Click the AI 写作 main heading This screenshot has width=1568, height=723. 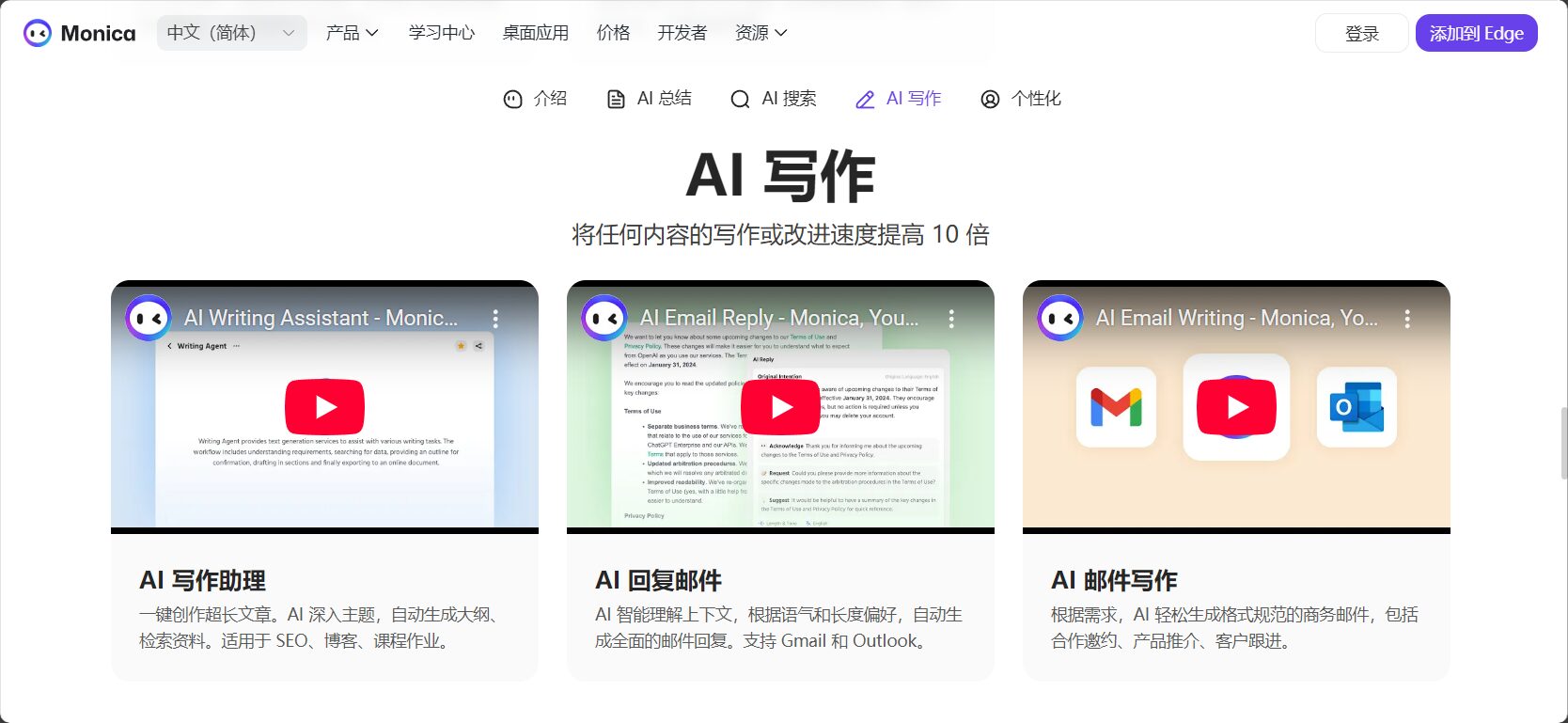point(780,175)
